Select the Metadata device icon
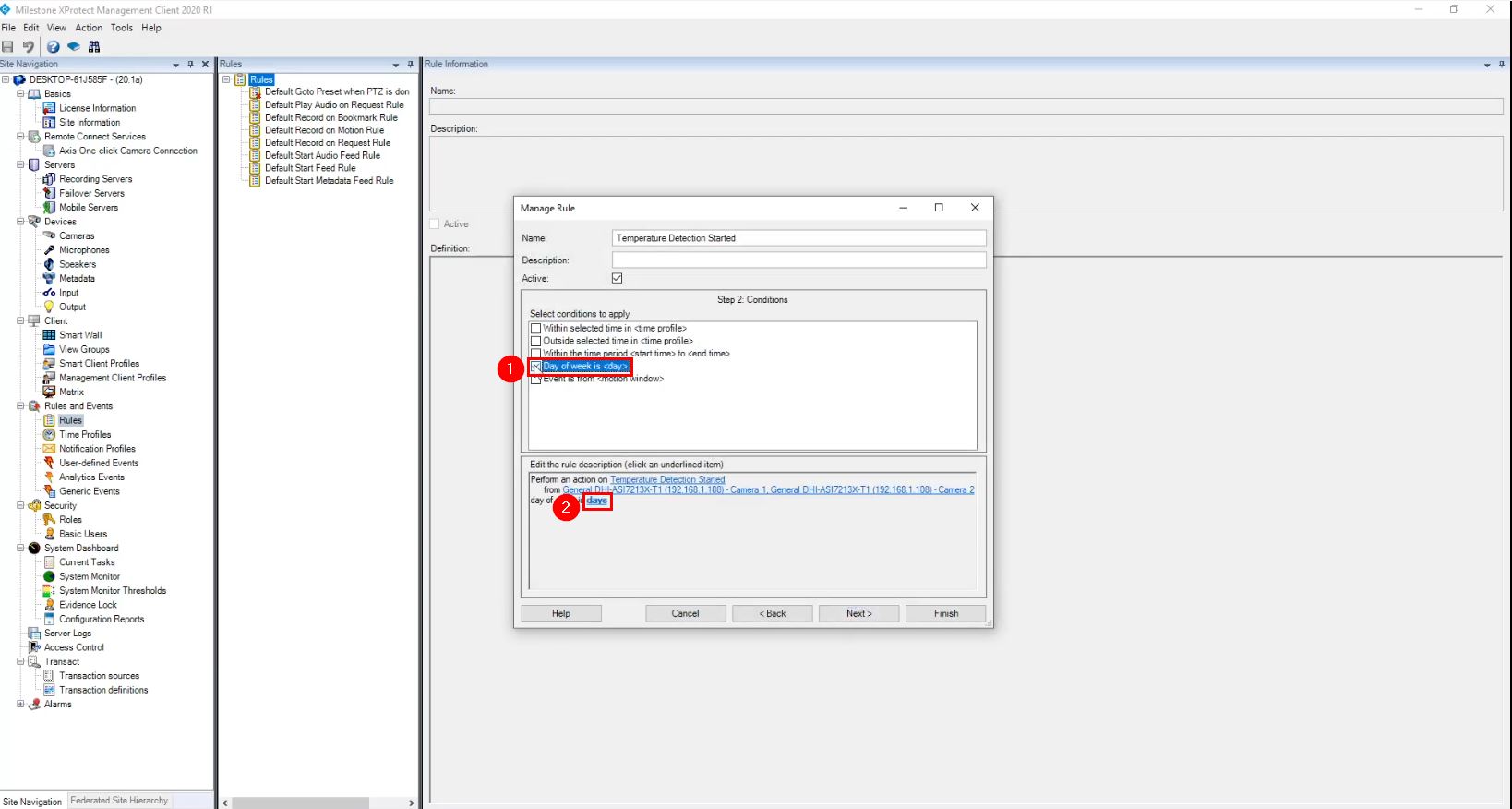Image resolution: width=1512 pixels, height=809 pixels. tap(50, 278)
